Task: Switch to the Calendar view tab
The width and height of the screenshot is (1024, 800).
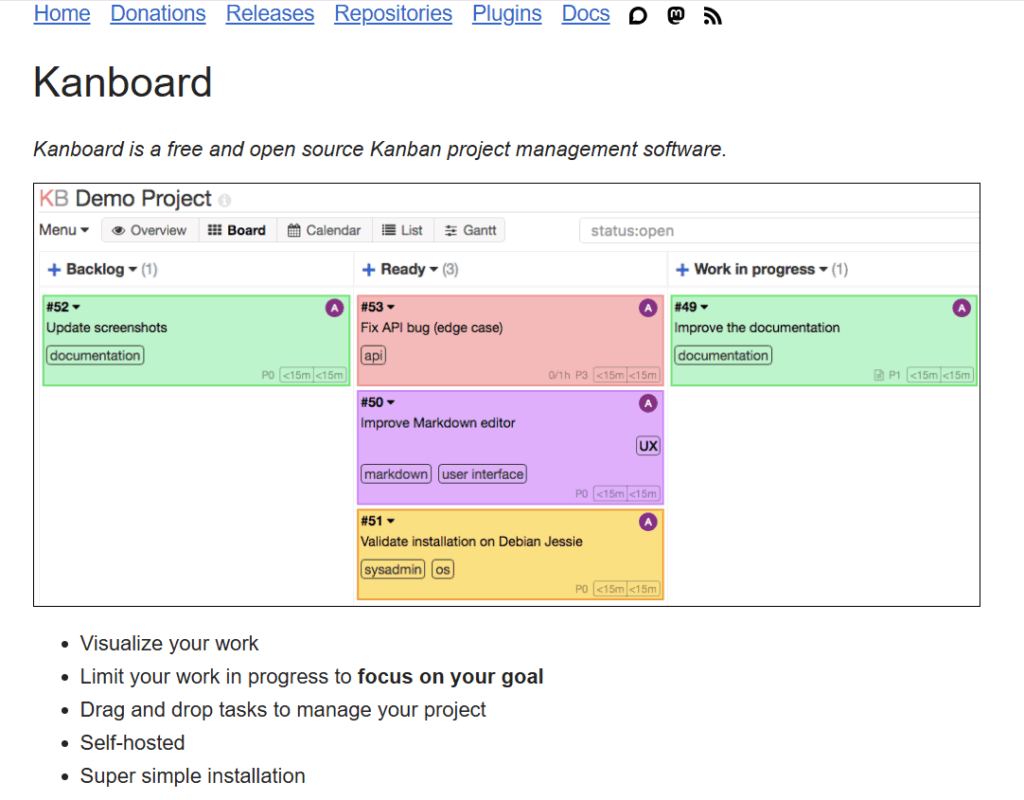Action: point(324,230)
